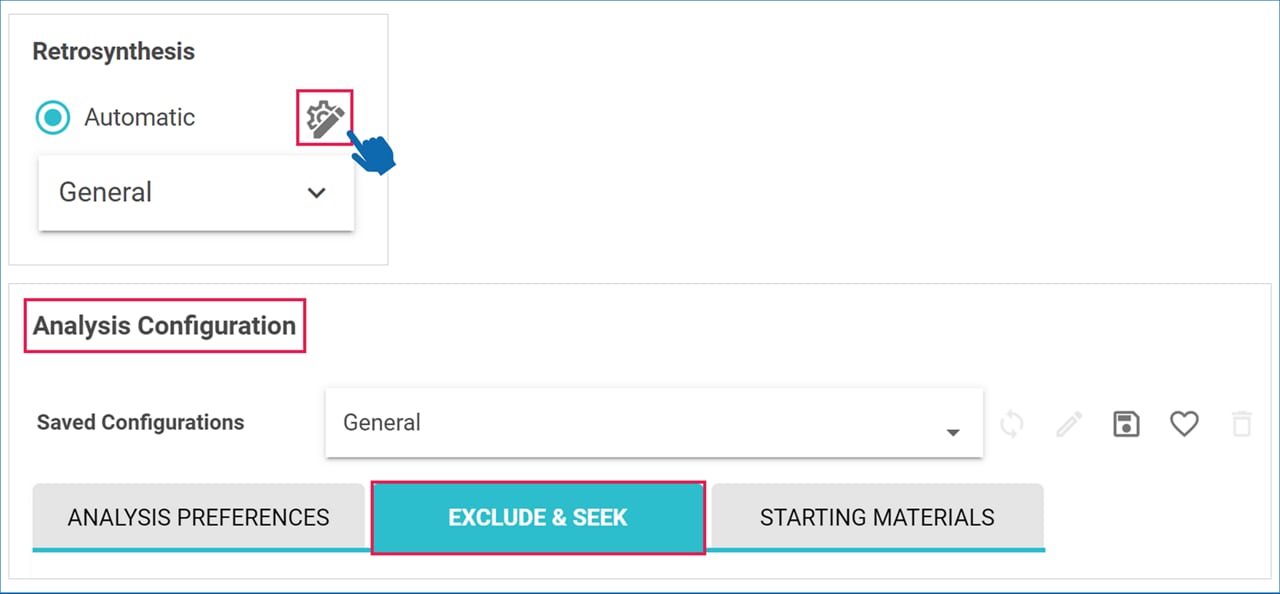Go to the Starting Materials tab
The width and height of the screenshot is (1280, 594).
pyautogui.click(x=877, y=517)
